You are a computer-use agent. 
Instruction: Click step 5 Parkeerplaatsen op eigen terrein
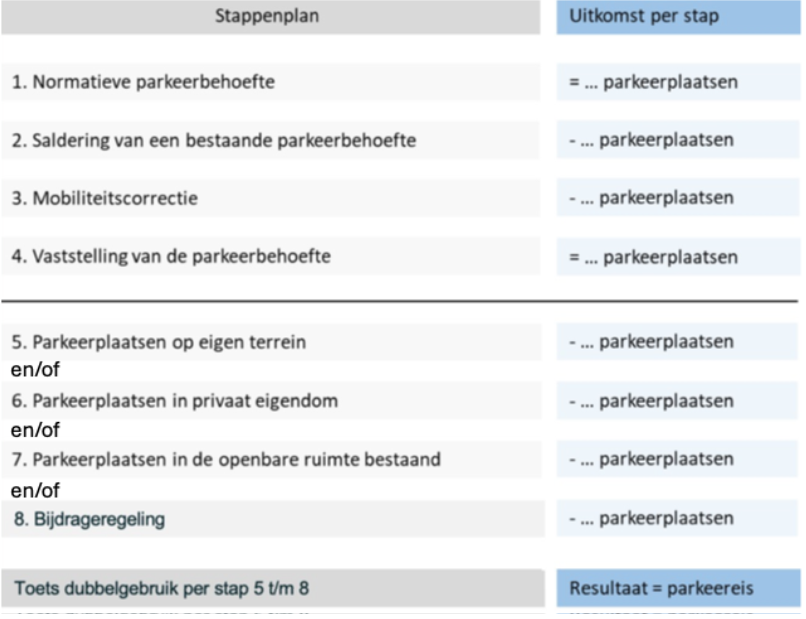271,342
